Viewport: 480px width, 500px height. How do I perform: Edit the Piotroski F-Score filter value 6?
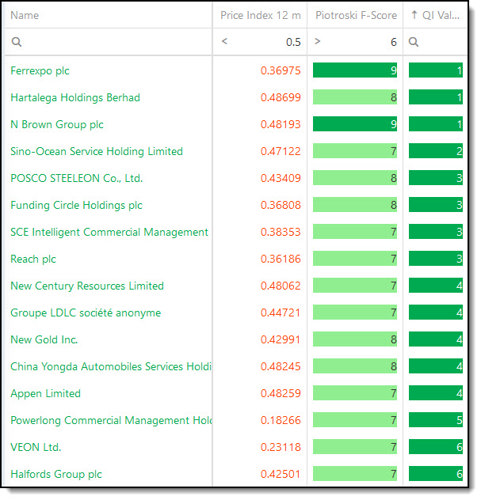[x=394, y=42]
